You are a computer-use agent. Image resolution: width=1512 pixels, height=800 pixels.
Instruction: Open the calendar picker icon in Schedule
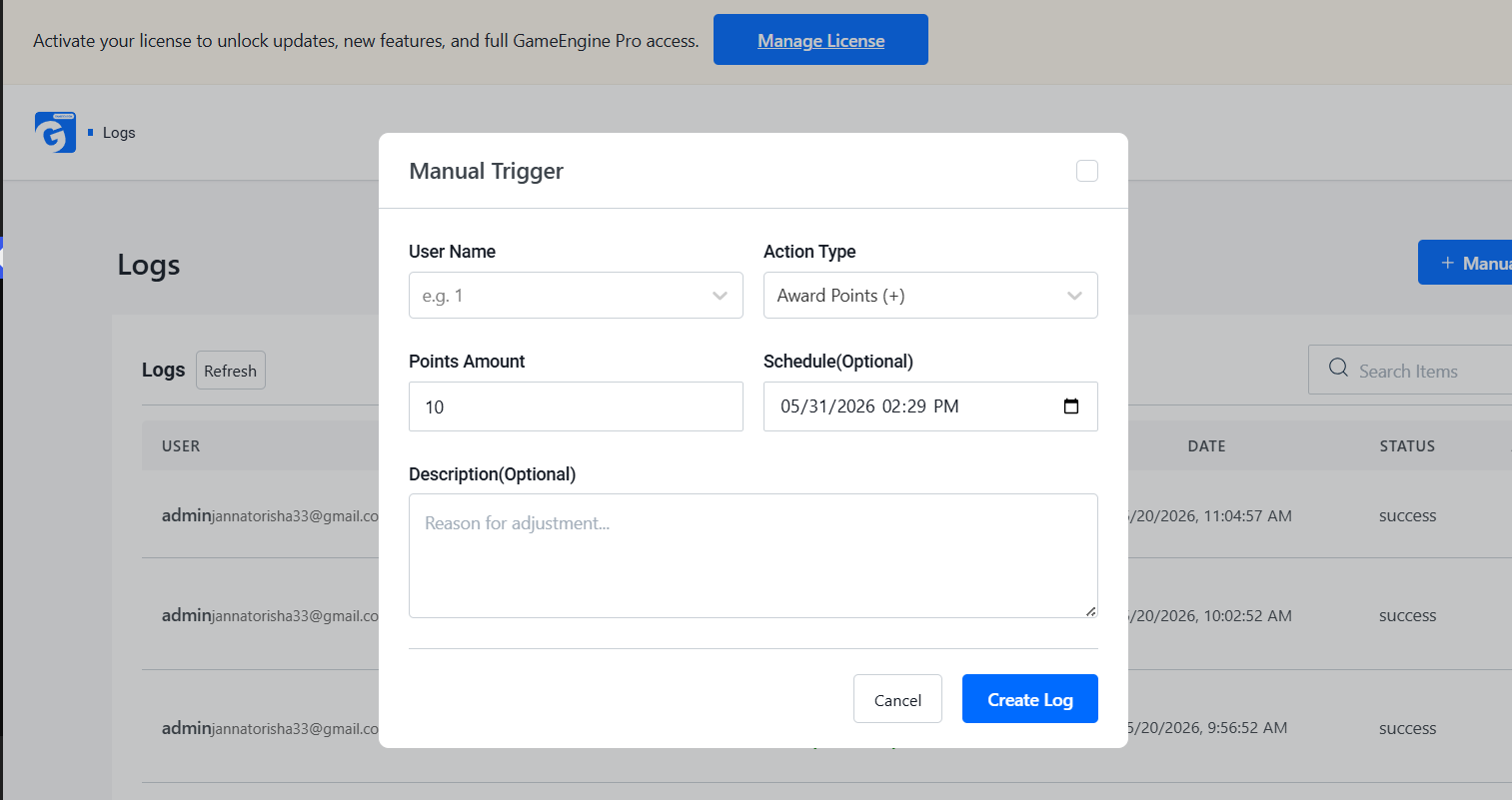tap(1071, 406)
